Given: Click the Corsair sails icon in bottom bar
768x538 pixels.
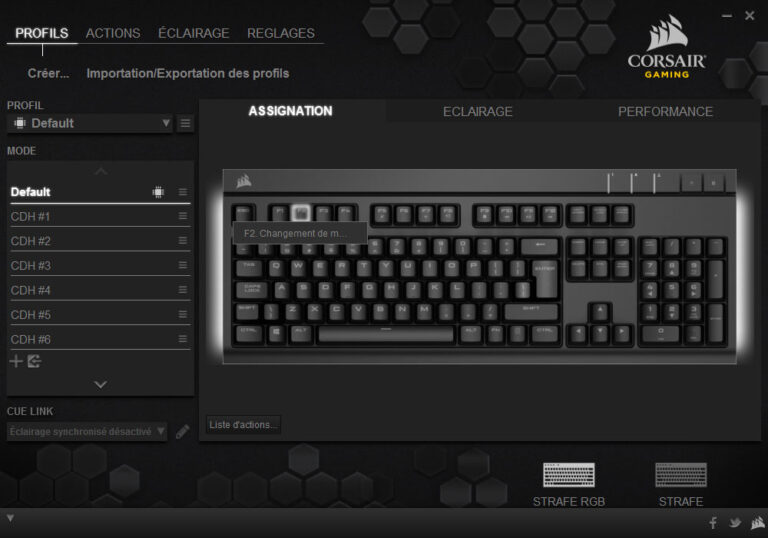Looking at the screenshot, I should [757, 523].
